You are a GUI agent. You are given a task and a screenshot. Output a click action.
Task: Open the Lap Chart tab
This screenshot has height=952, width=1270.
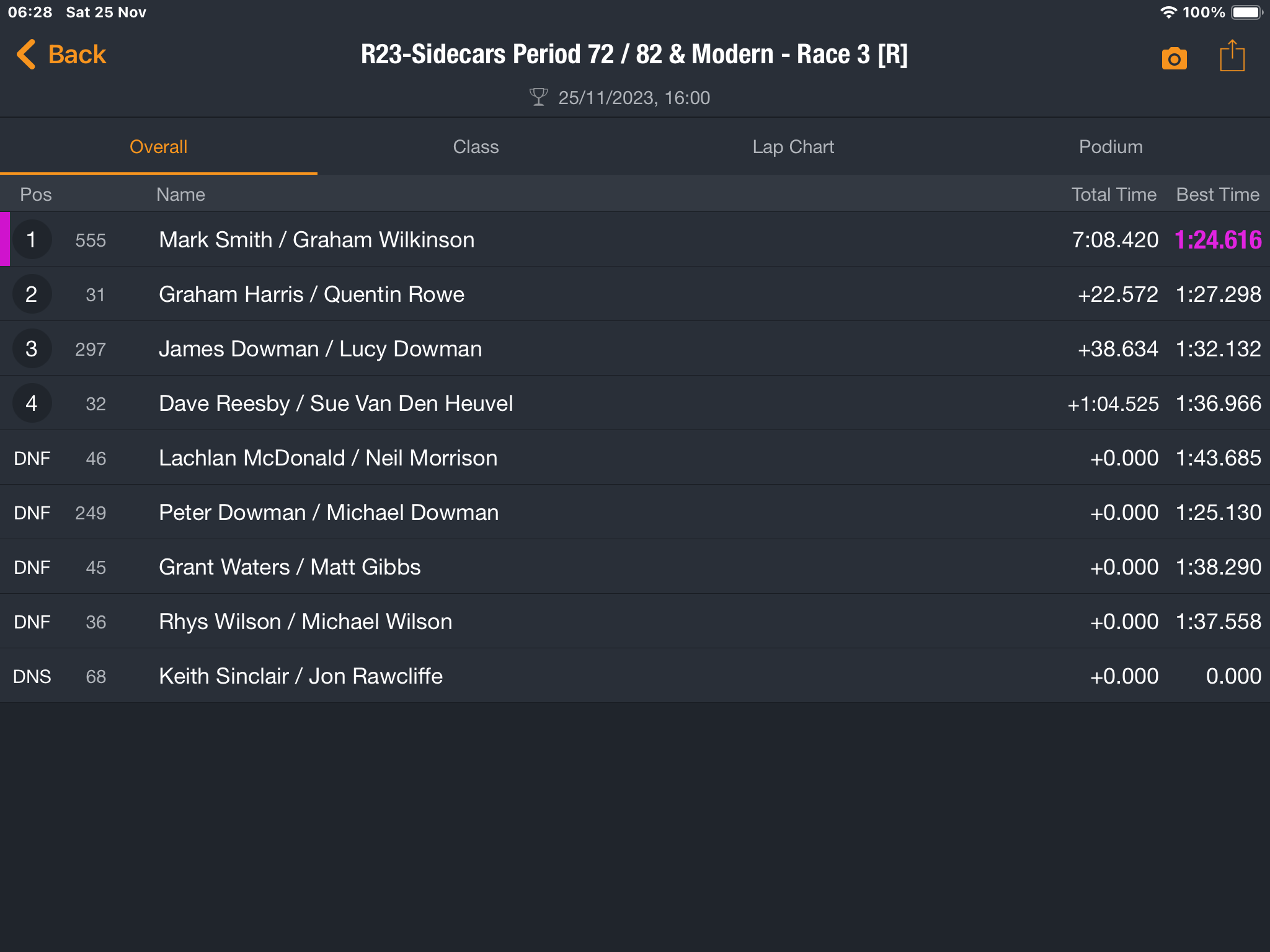coord(793,147)
